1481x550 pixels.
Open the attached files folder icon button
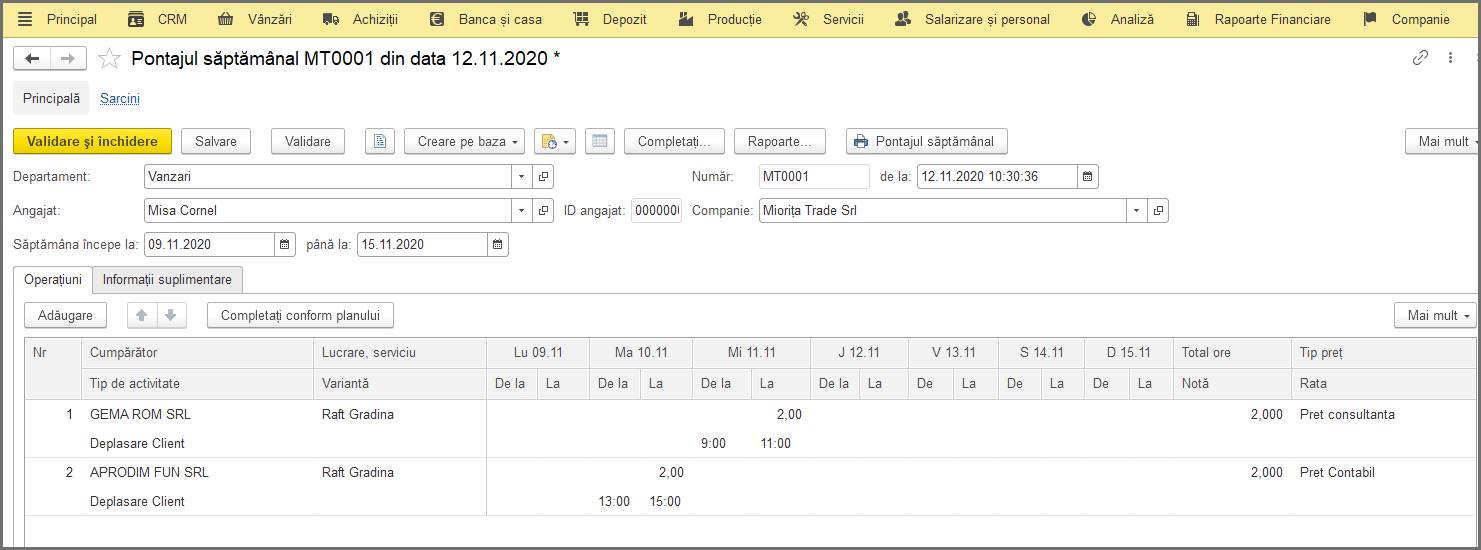click(x=555, y=141)
